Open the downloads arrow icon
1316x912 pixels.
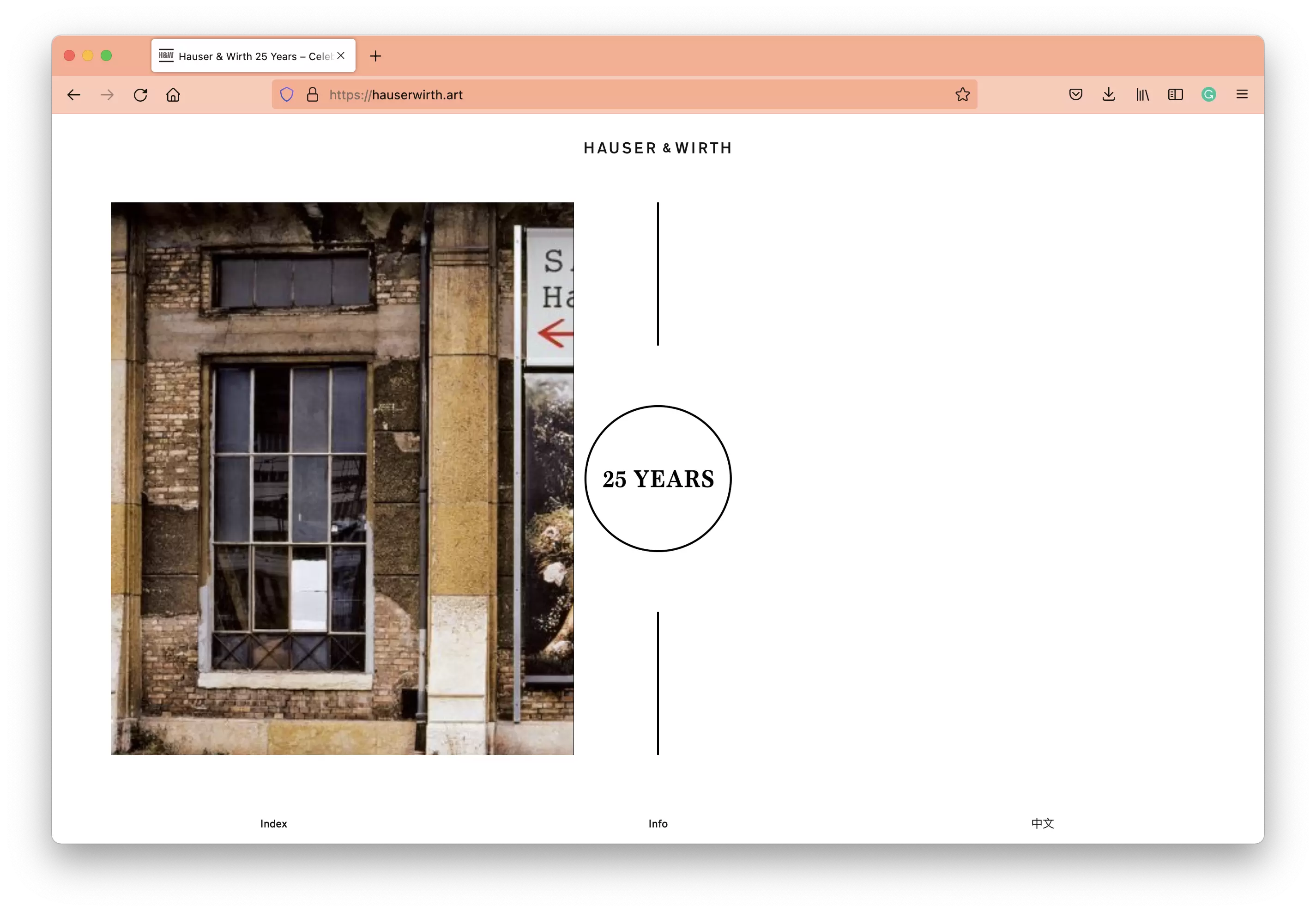(1109, 94)
